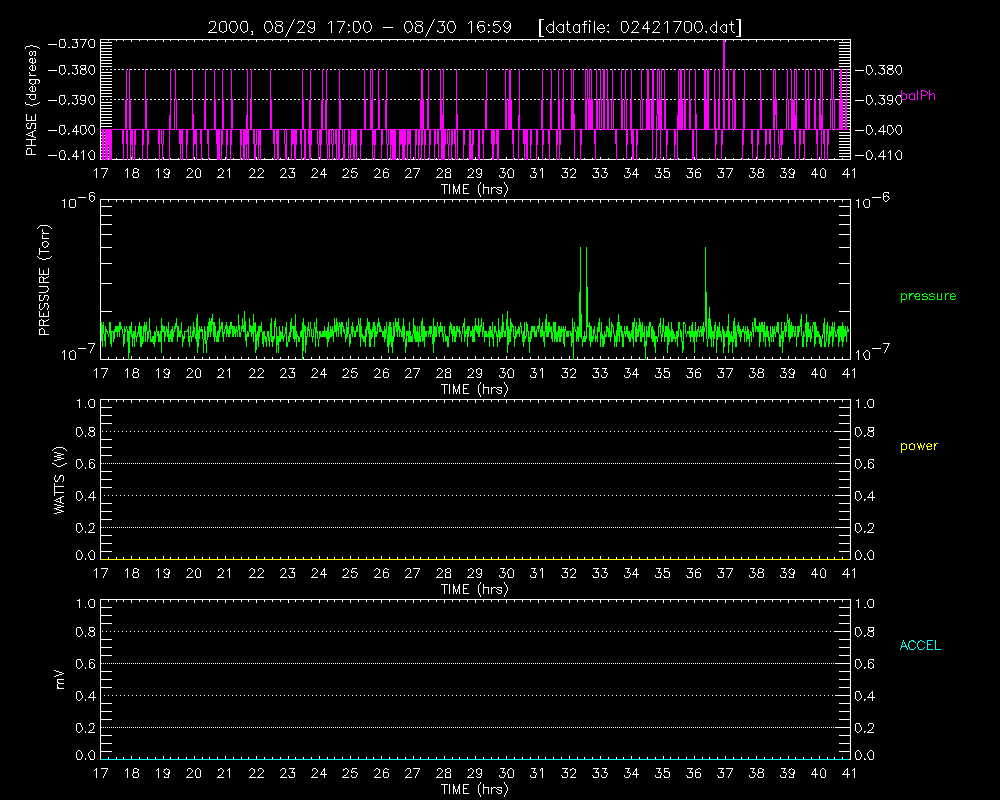Click hour 17 tick under phase plot
The width and height of the screenshot is (1000, 800).
point(101,174)
